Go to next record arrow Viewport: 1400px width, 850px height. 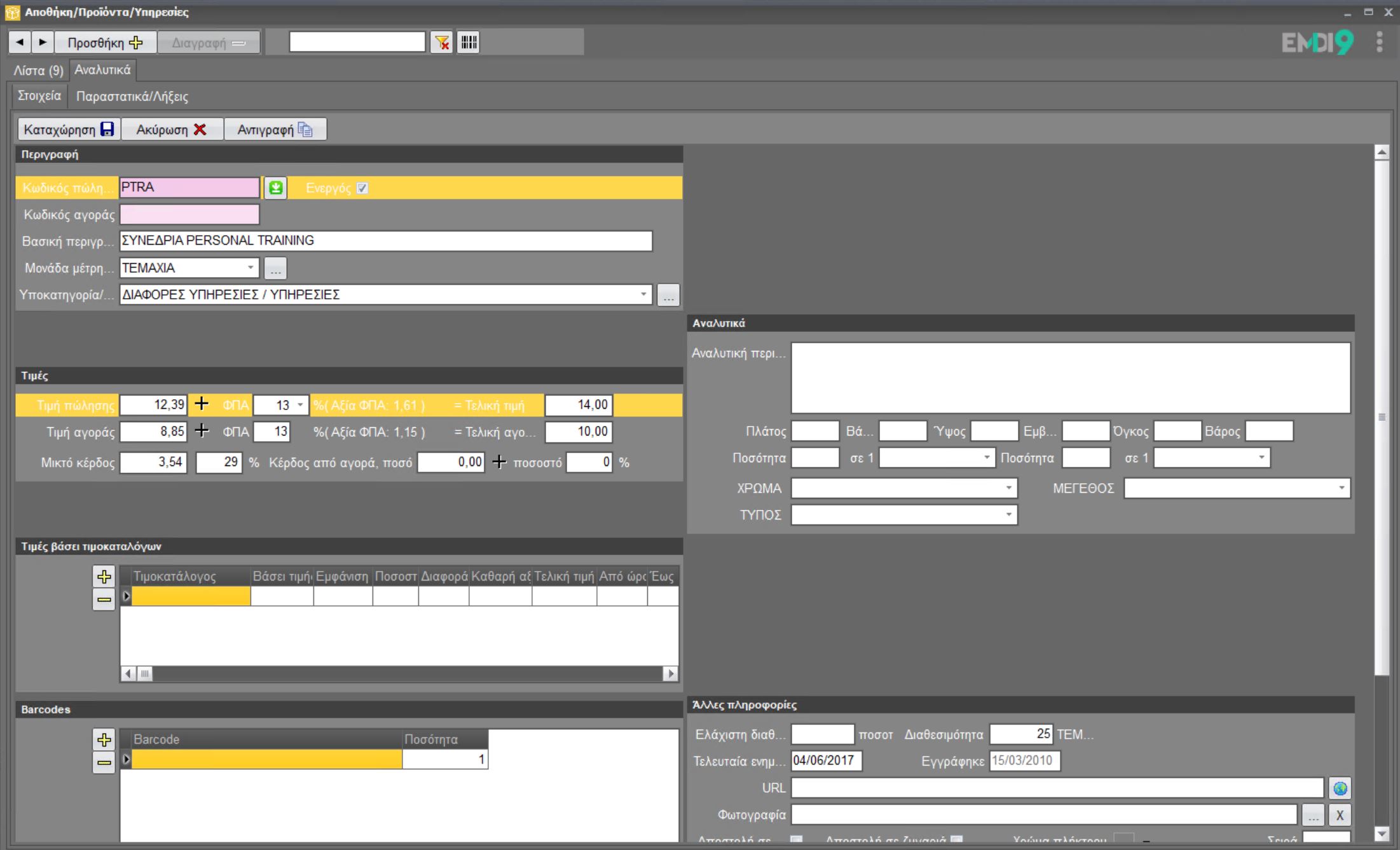point(42,43)
